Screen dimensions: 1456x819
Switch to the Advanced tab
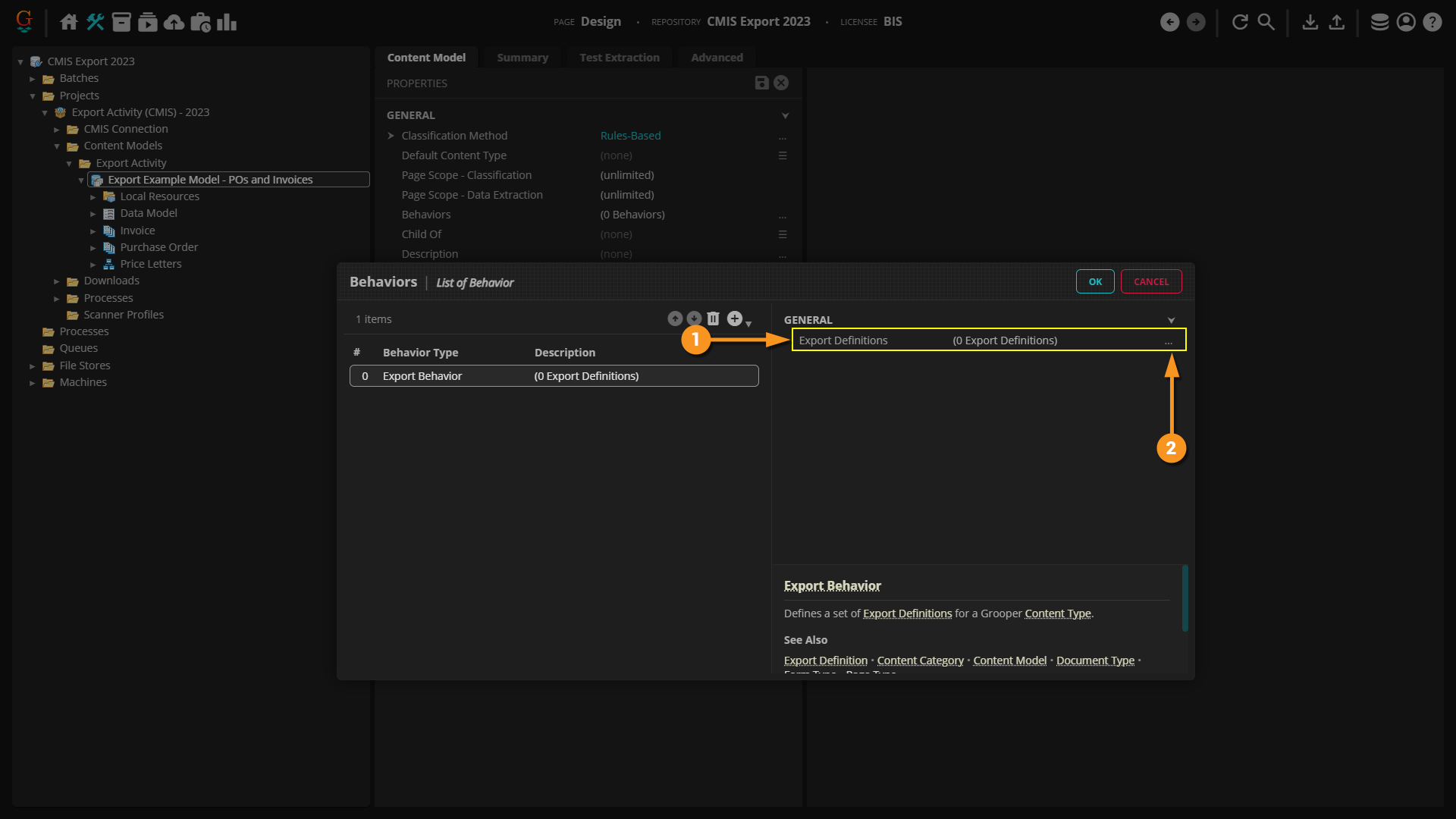717,58
